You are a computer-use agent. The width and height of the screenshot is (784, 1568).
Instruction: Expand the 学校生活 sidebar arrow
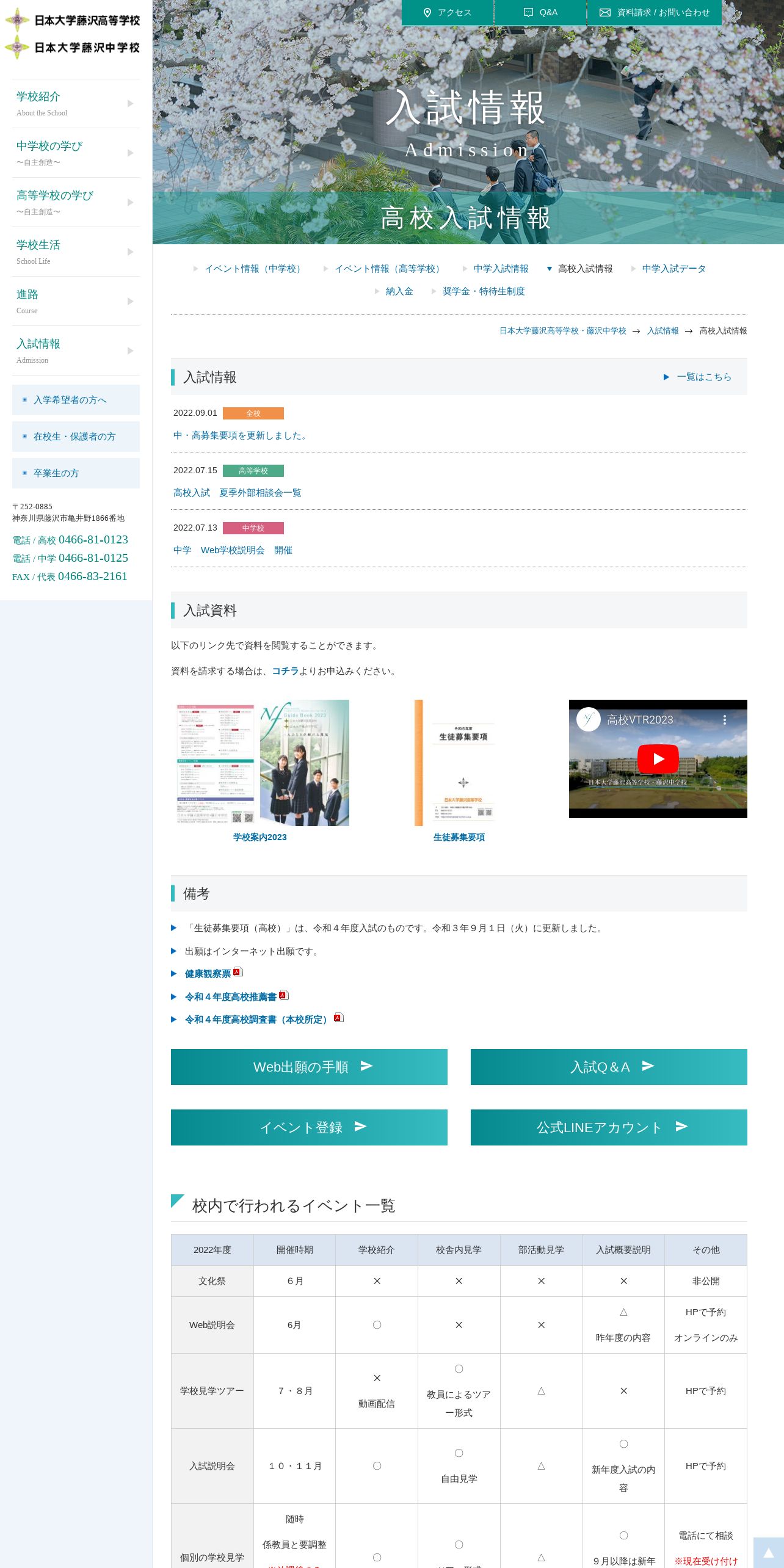pos(130,252)
